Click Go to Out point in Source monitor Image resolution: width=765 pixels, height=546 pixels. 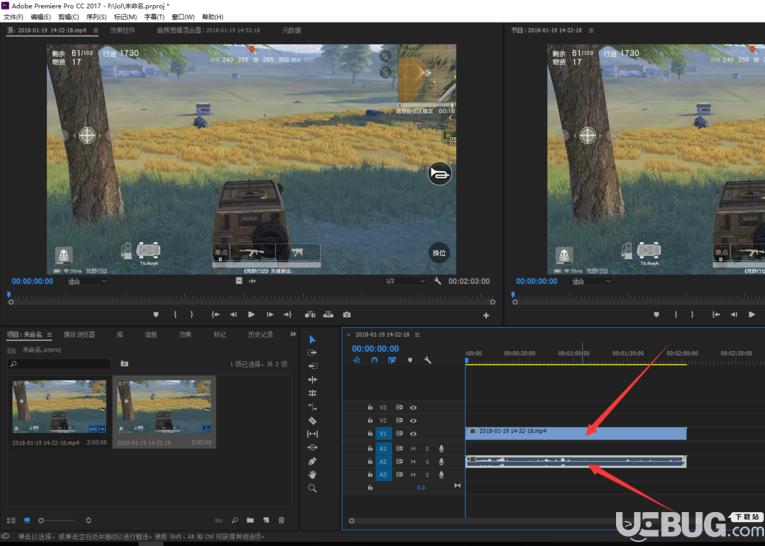coord(287,315)
